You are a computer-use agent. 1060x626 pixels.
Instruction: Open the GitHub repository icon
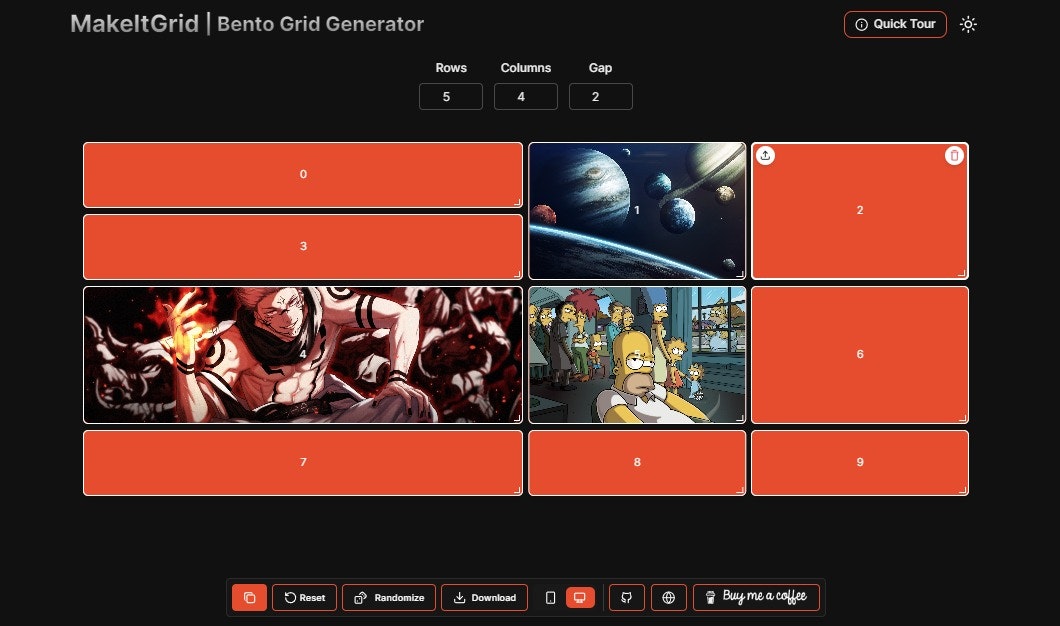pyautogui.click(x=627, y=598)
